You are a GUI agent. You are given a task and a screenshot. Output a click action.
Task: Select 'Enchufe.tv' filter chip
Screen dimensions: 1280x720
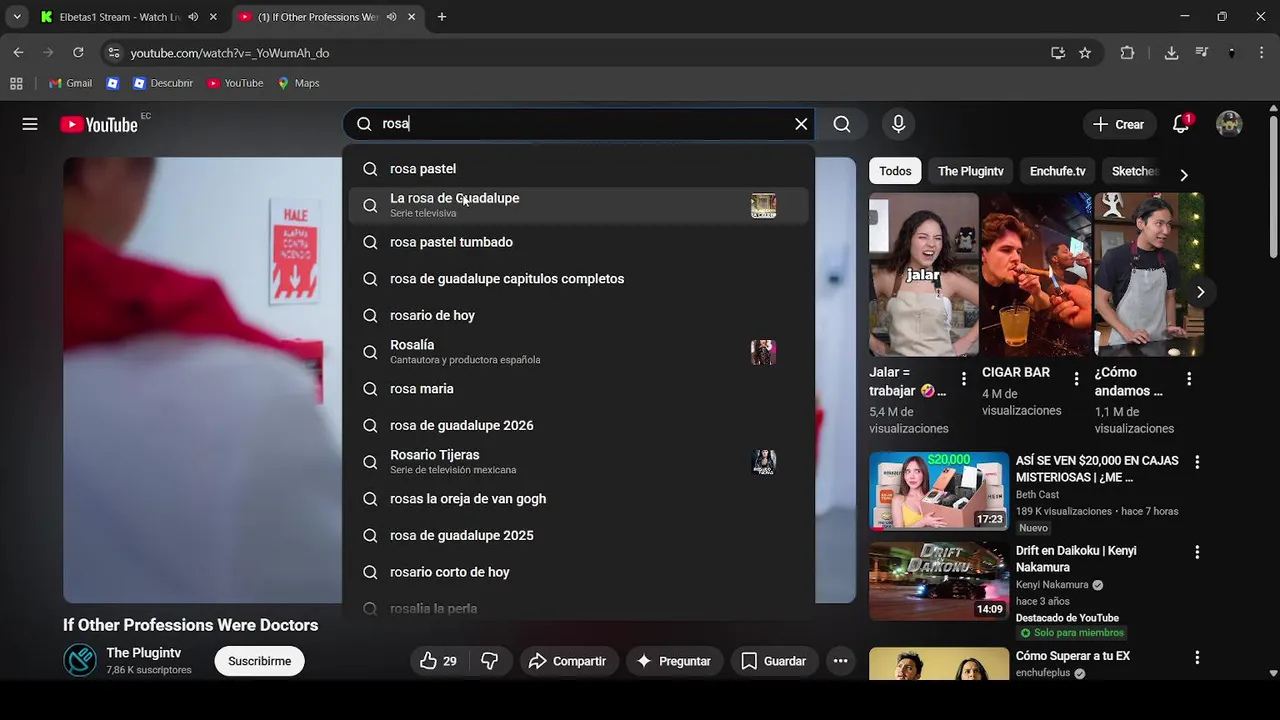click(x=1057, y=171)
